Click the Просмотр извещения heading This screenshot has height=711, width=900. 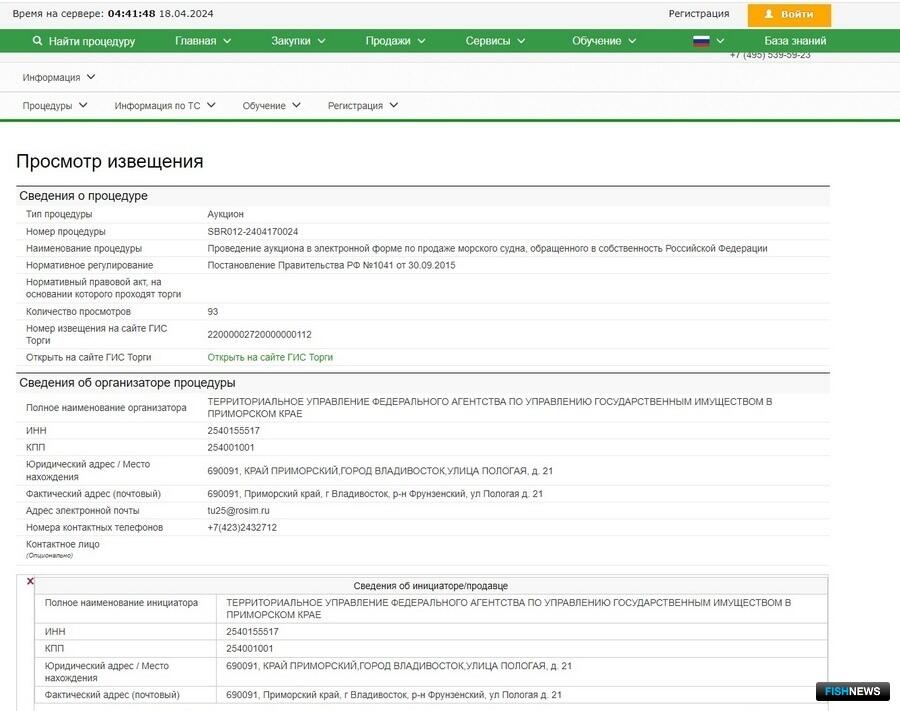110,161
